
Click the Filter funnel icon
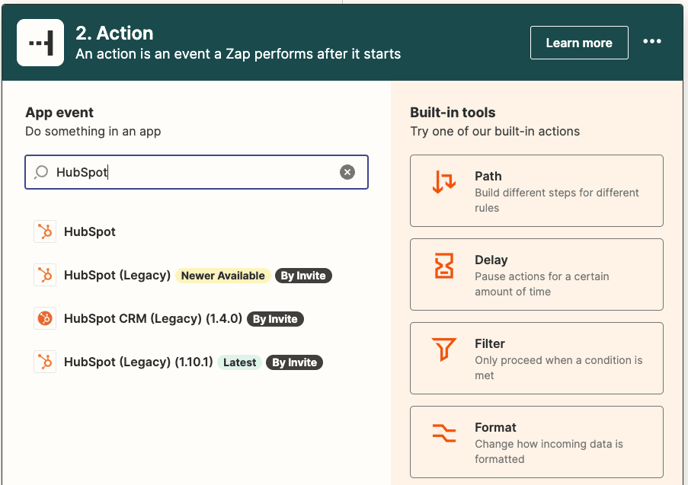(x=443, y=349)
